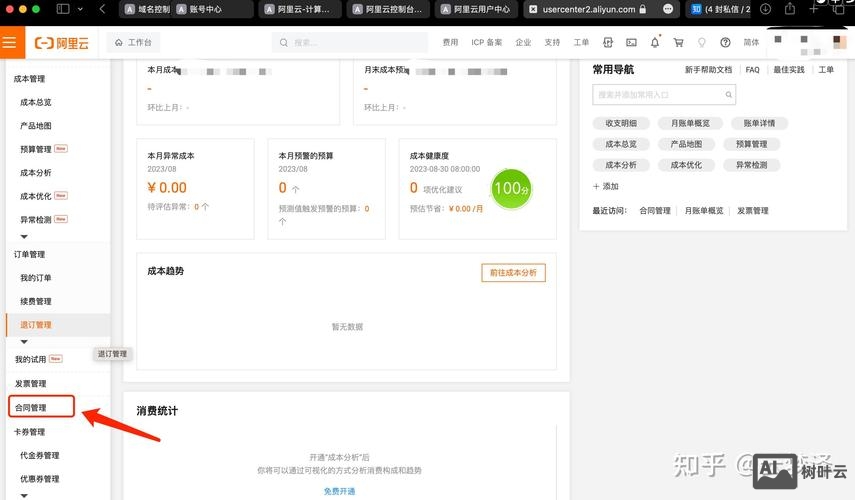Viewport: 855px width, 500px height.
Task: Open the orange hamburger menu
Action: click(x=9, y=43)
